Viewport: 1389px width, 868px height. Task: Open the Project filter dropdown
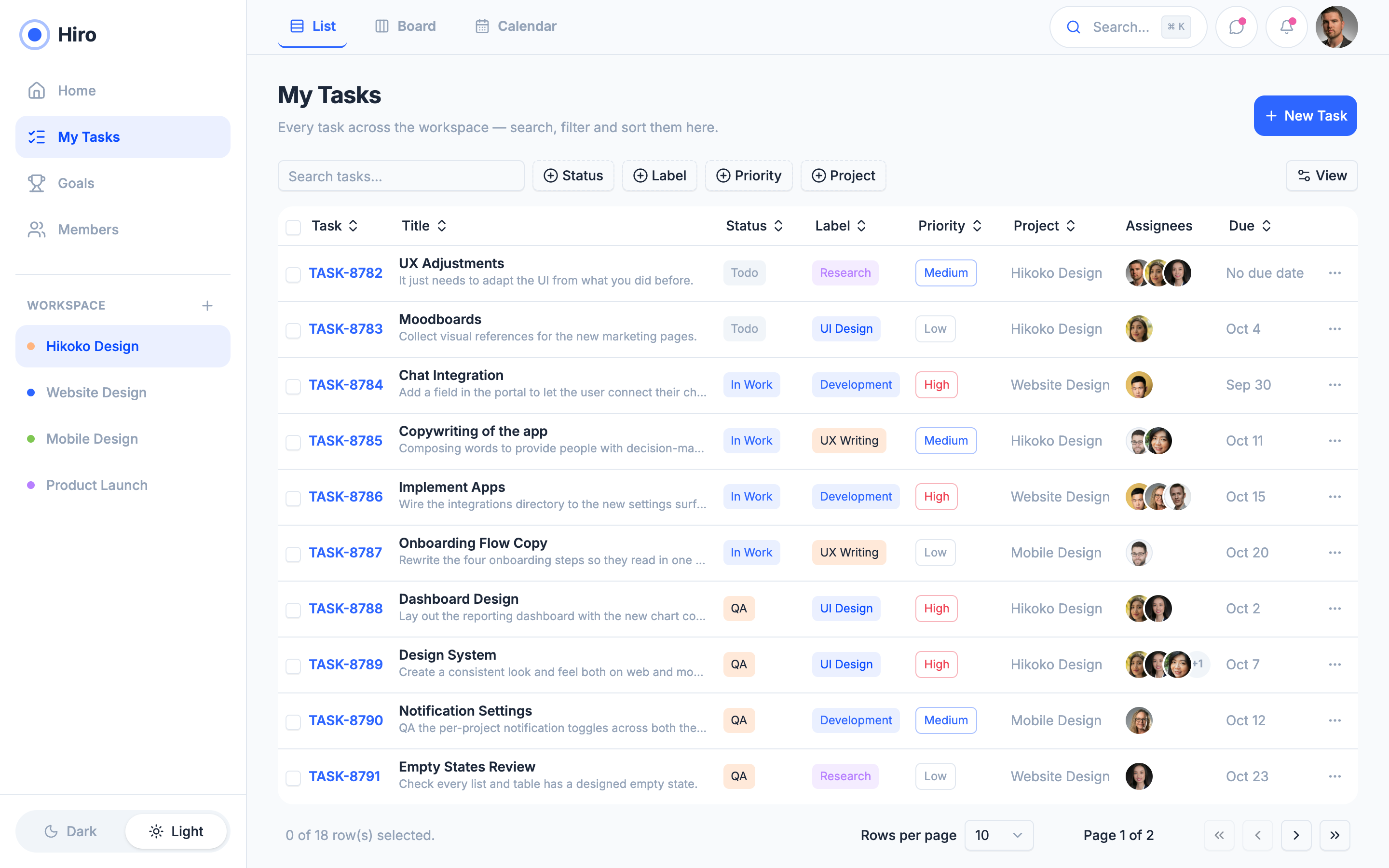click(x=843, y=176)
